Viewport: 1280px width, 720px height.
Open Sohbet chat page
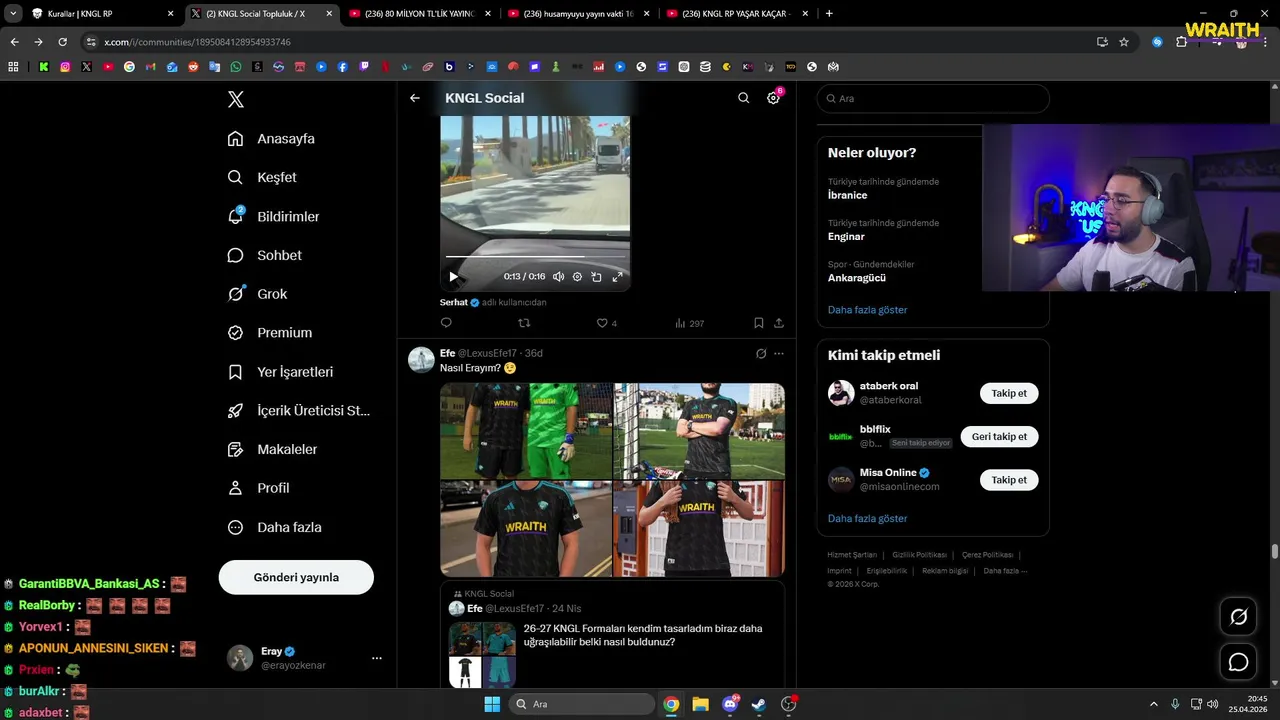tap(264, 255)
